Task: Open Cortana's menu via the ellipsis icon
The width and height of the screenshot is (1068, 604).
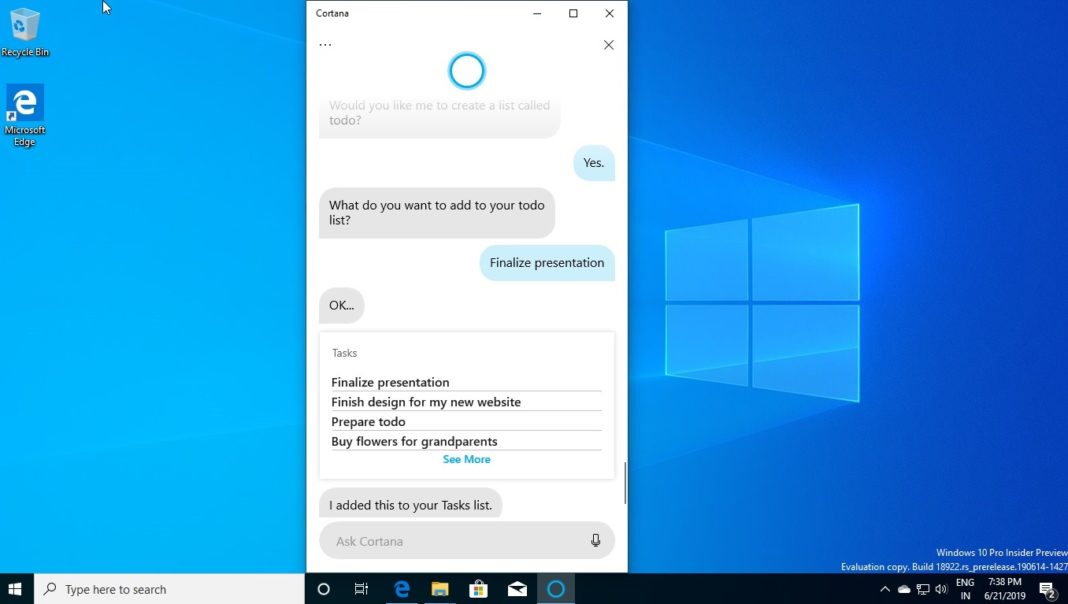Action: [324, 43]
